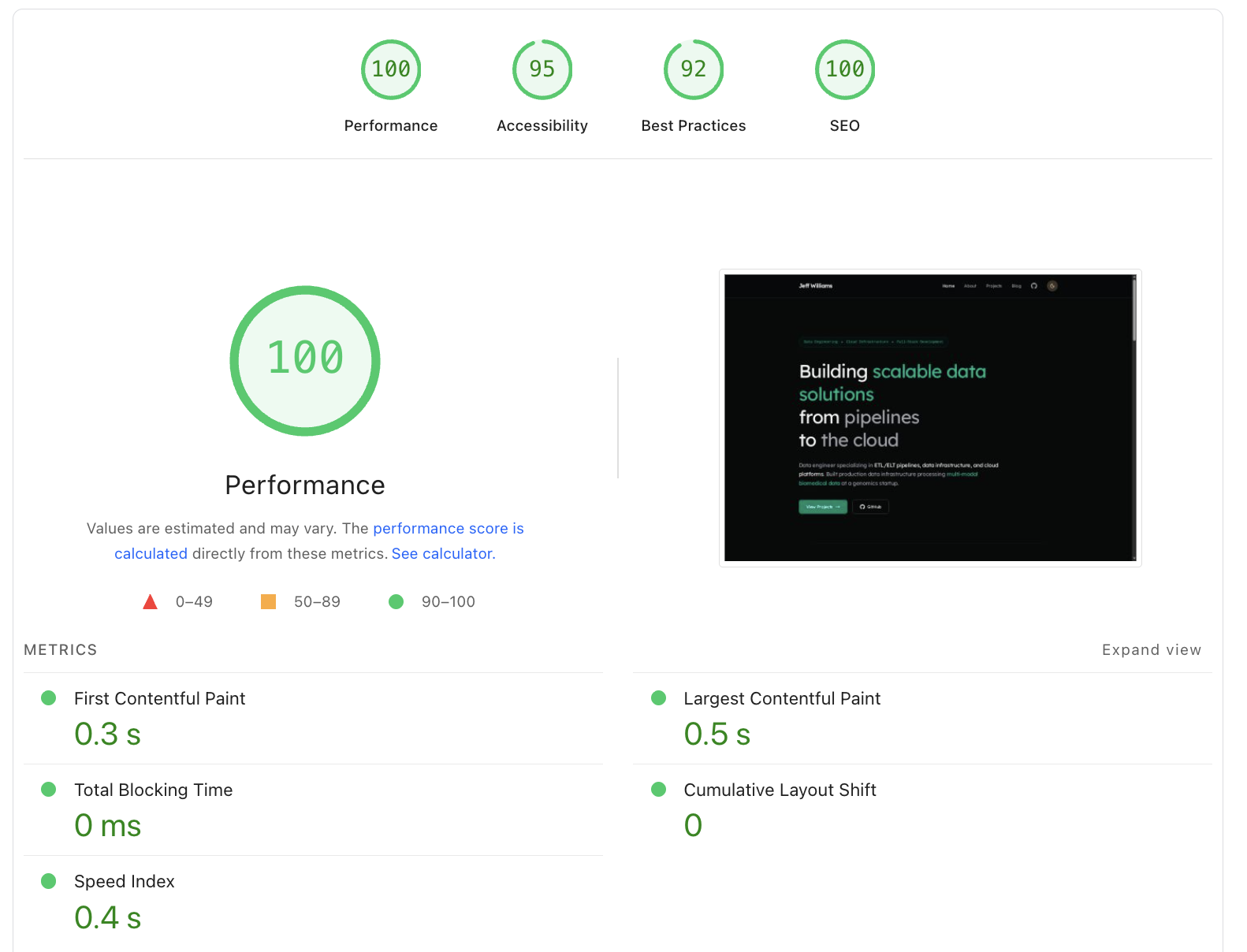This screenshot has width=1247, height=952.
Task: Click the red triangle 0–49 legend icon
Action: (150, 602)
